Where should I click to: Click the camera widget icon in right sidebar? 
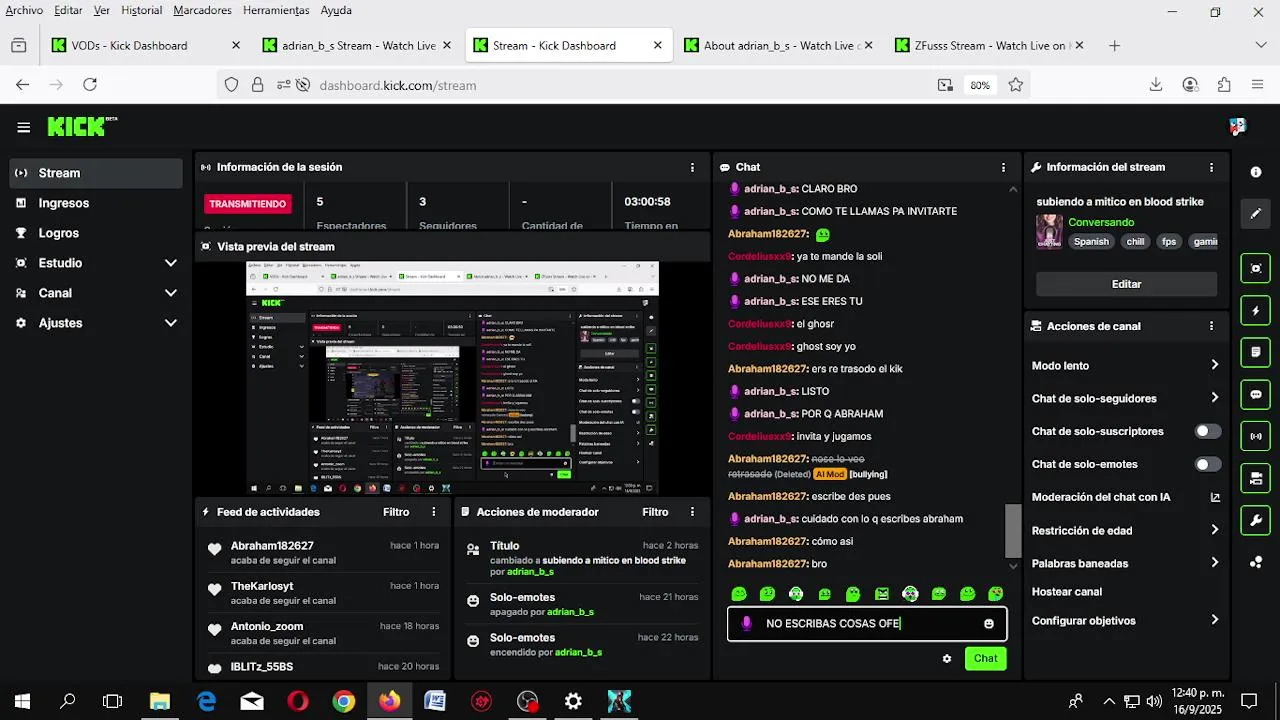[1256, 478]
